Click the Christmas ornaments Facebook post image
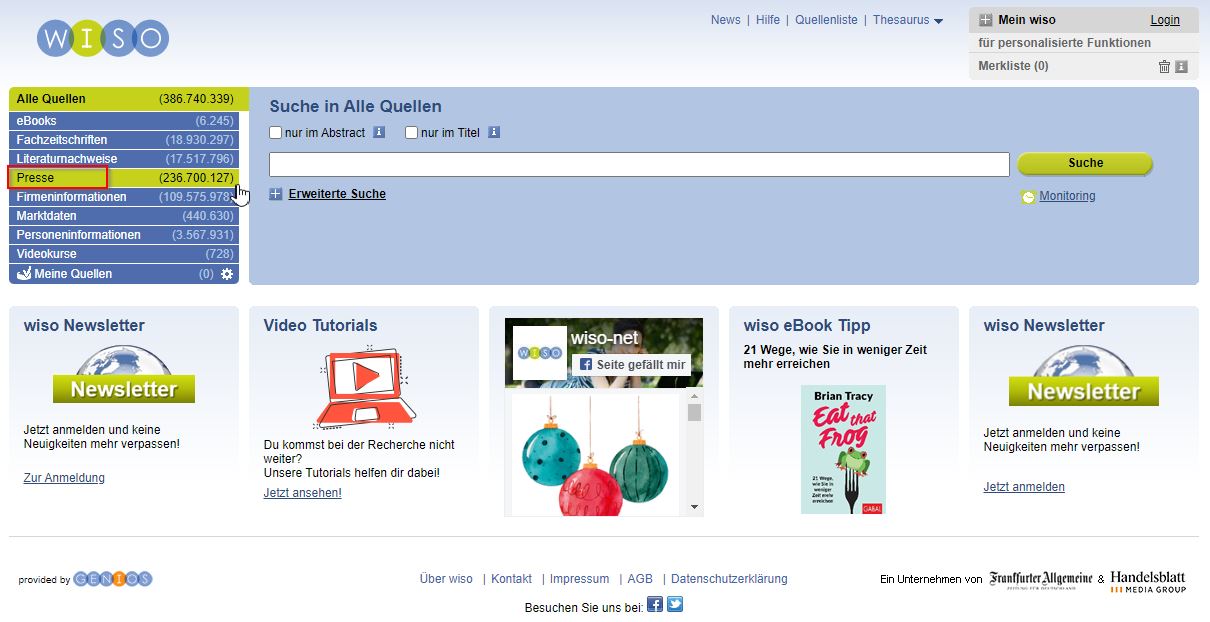Viewport: 1210px width, 622px height. (597, 454)
